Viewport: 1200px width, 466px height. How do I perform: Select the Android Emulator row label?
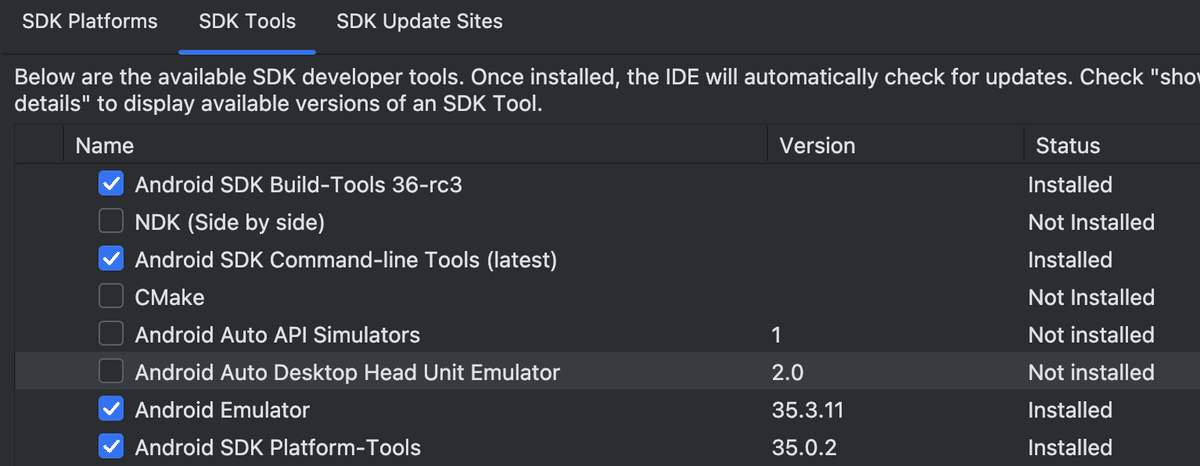pos(222,410)
